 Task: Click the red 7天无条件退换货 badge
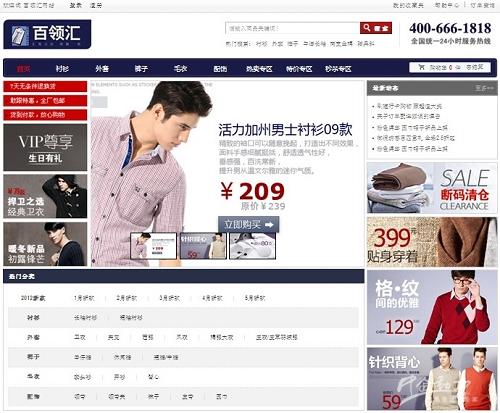click(x=45, y=86)
